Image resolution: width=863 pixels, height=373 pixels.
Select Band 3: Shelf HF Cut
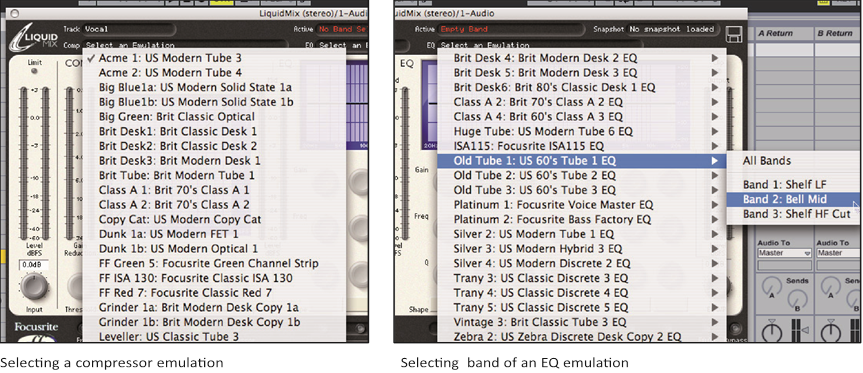[793, 214]
